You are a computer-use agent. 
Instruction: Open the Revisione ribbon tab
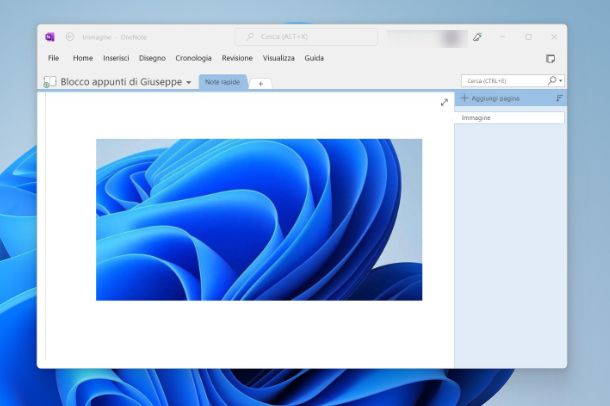(x=237, y=58)
